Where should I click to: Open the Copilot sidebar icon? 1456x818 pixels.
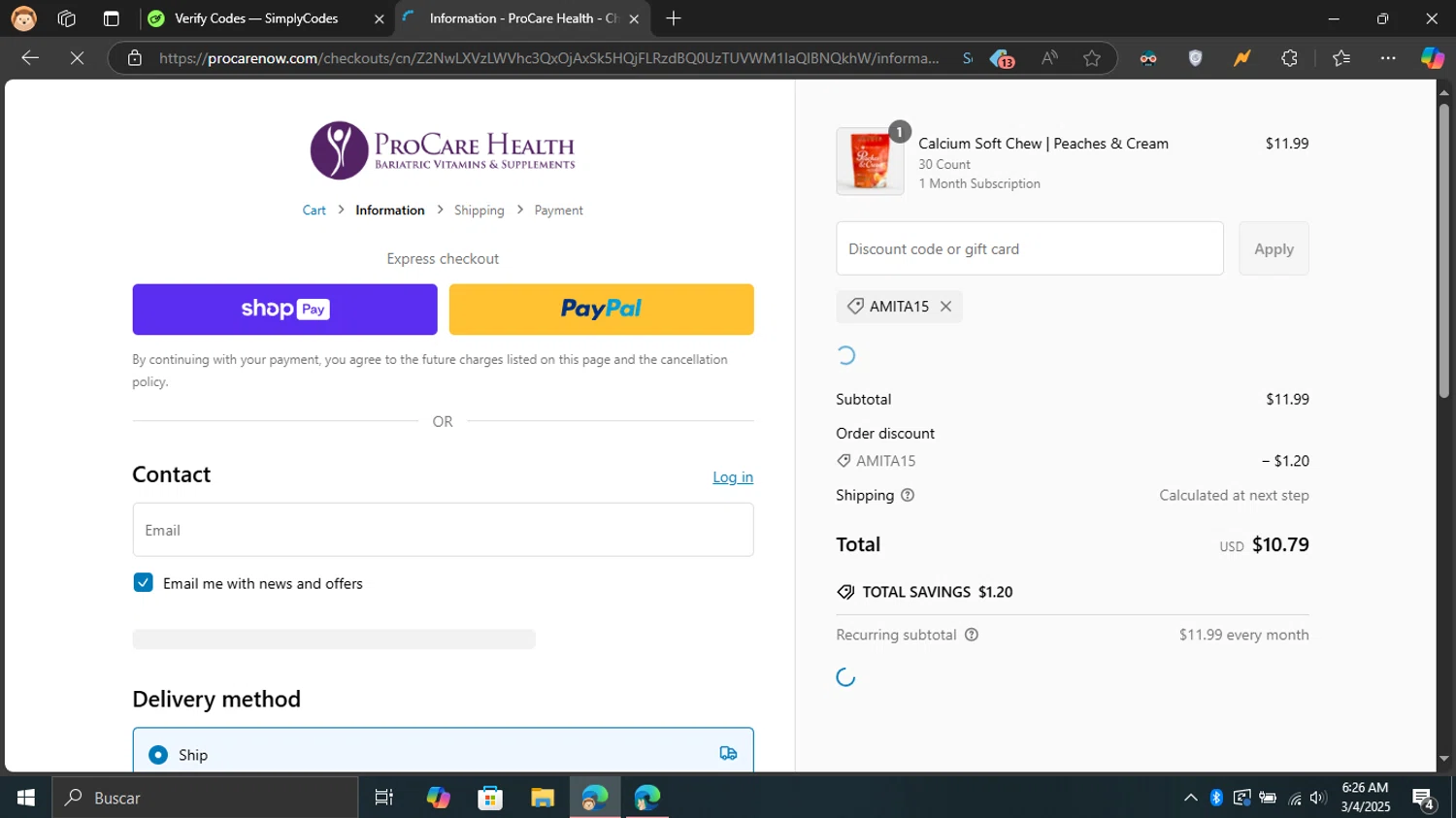[x=1433, y=58]
